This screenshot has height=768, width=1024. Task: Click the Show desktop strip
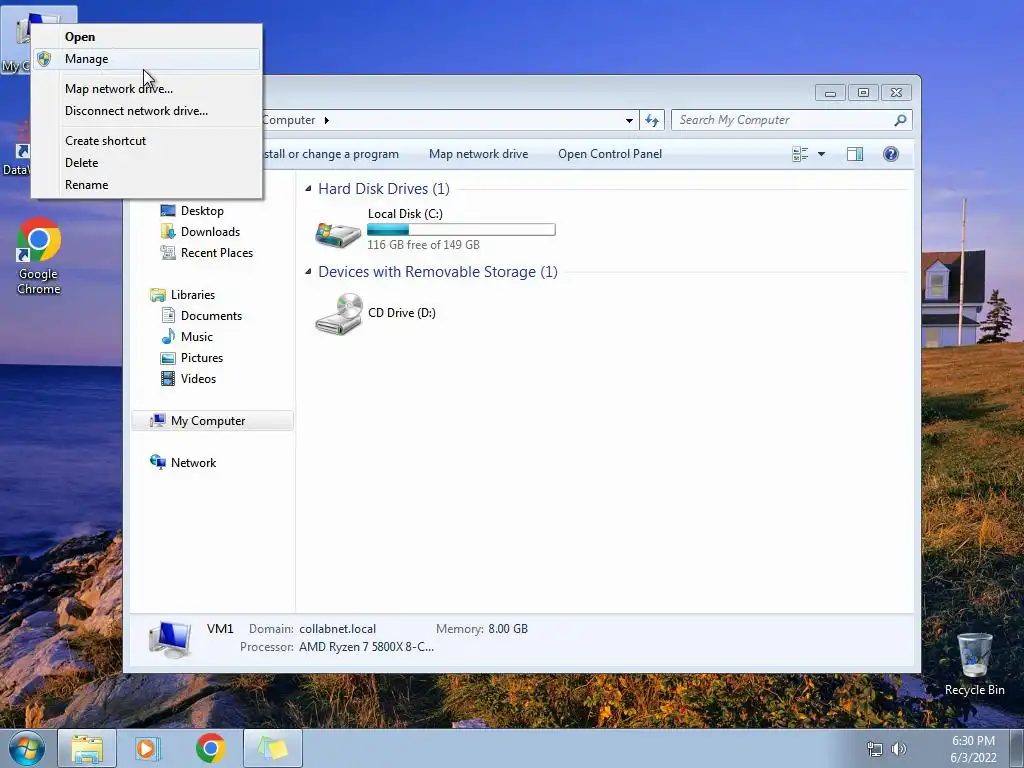pos(1017,749)
